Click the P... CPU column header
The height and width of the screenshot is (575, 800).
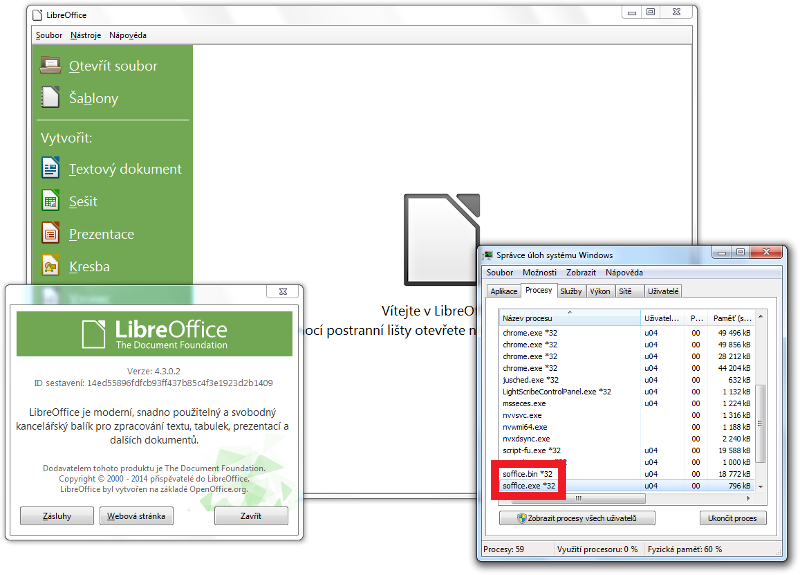(696, 318)
